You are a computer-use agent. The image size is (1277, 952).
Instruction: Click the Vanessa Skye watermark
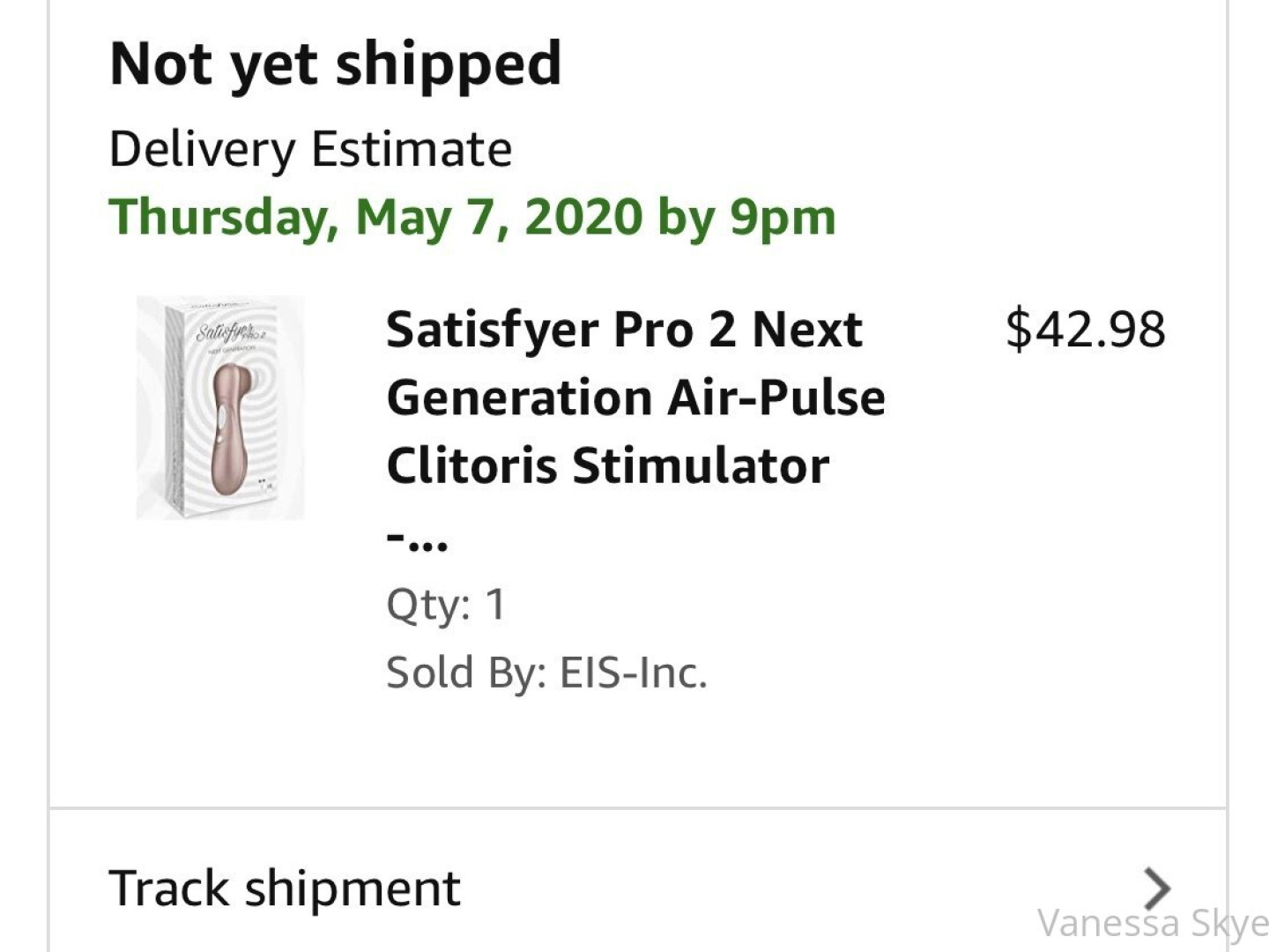(1153, 924)
